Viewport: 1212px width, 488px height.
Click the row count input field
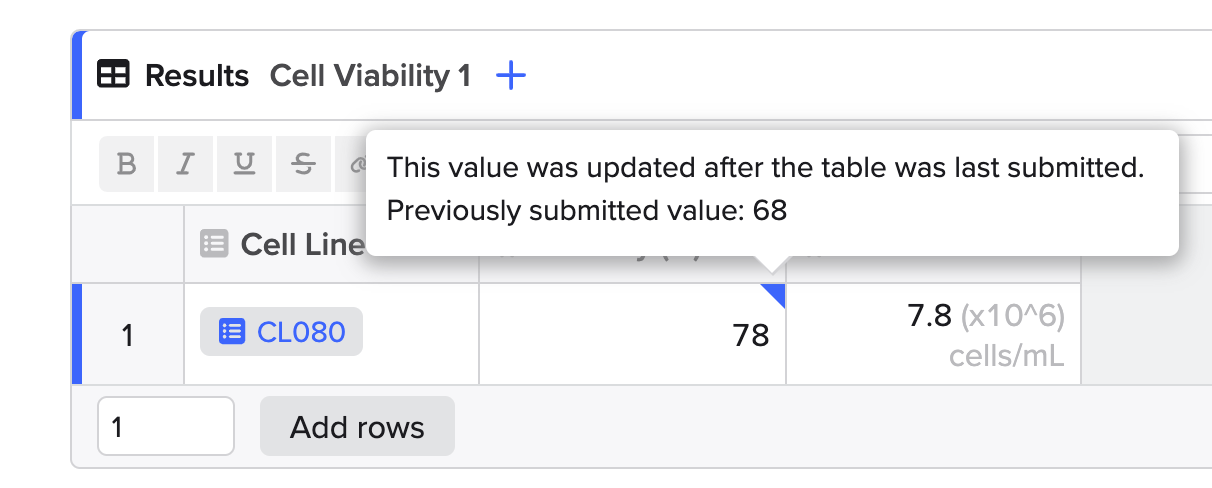click(x=165, y=427)
